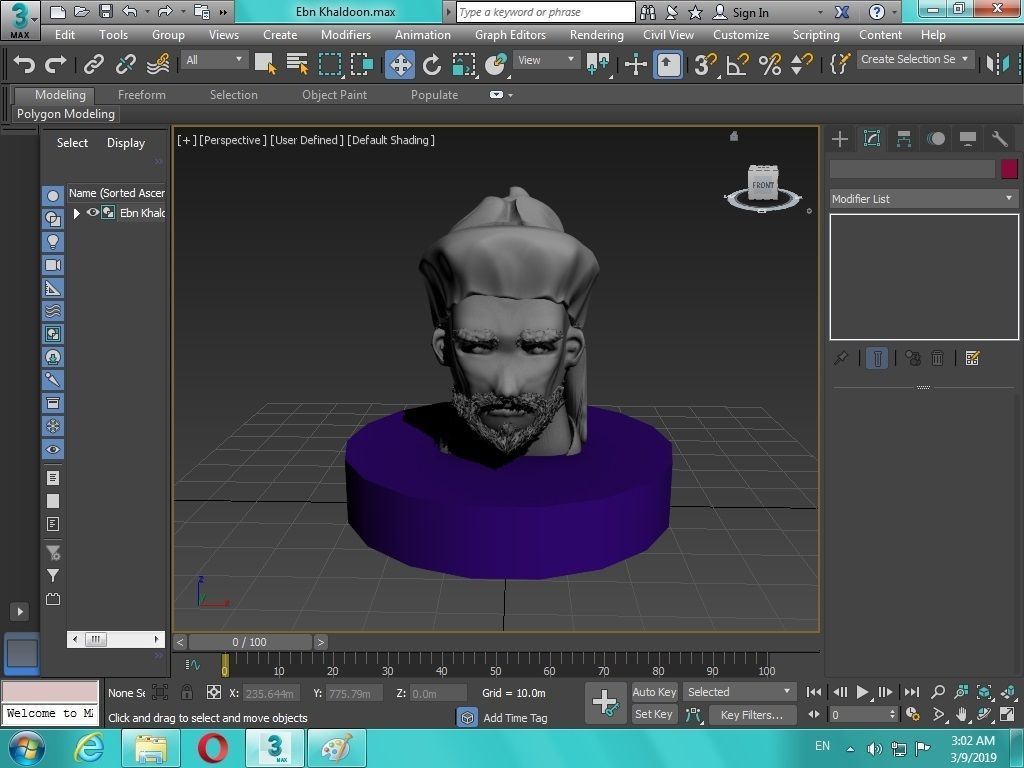Click the Play Animation button

point(862,692)
